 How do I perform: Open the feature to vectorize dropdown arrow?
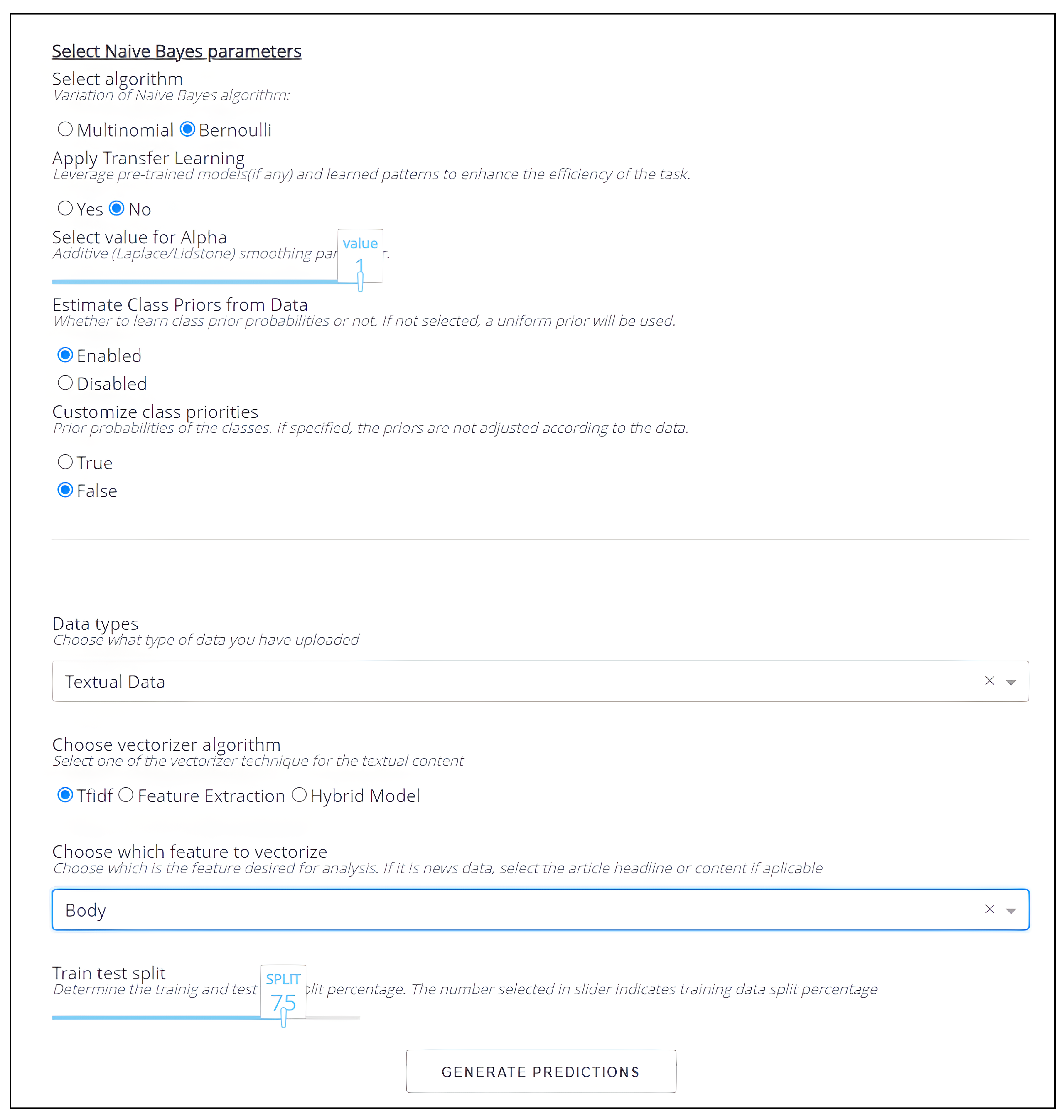1011,910
